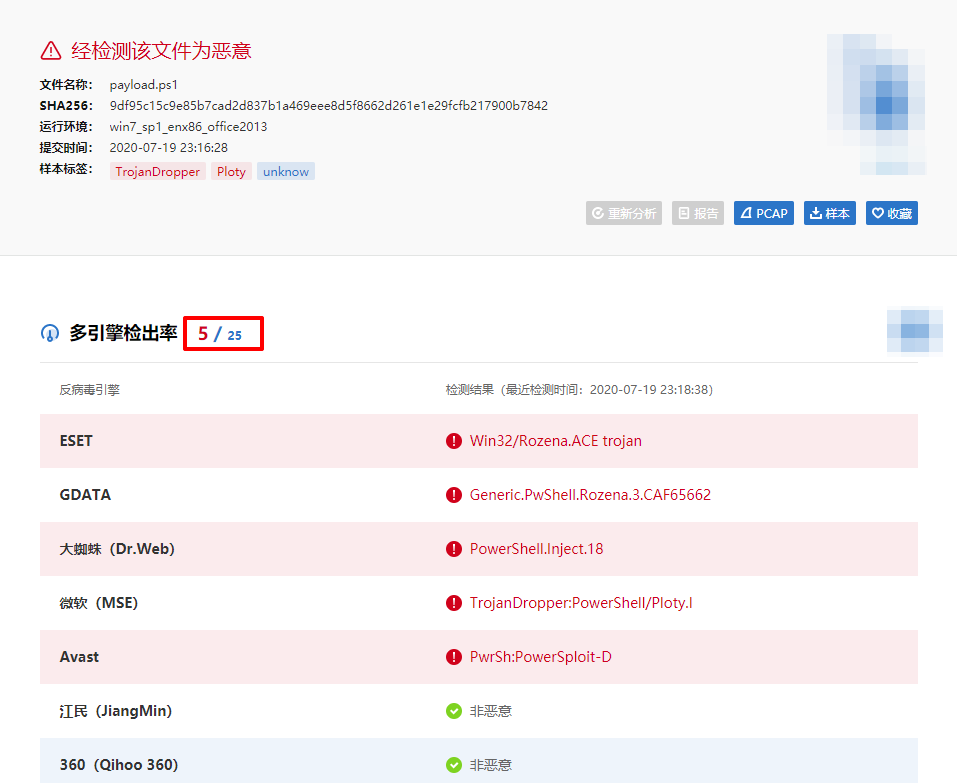This screenshot has width=957, height=783.
Task: Click TrojanDropper:PowerShell/Ploty.I result
Action: pyautogui.click(x=581, y=603)
